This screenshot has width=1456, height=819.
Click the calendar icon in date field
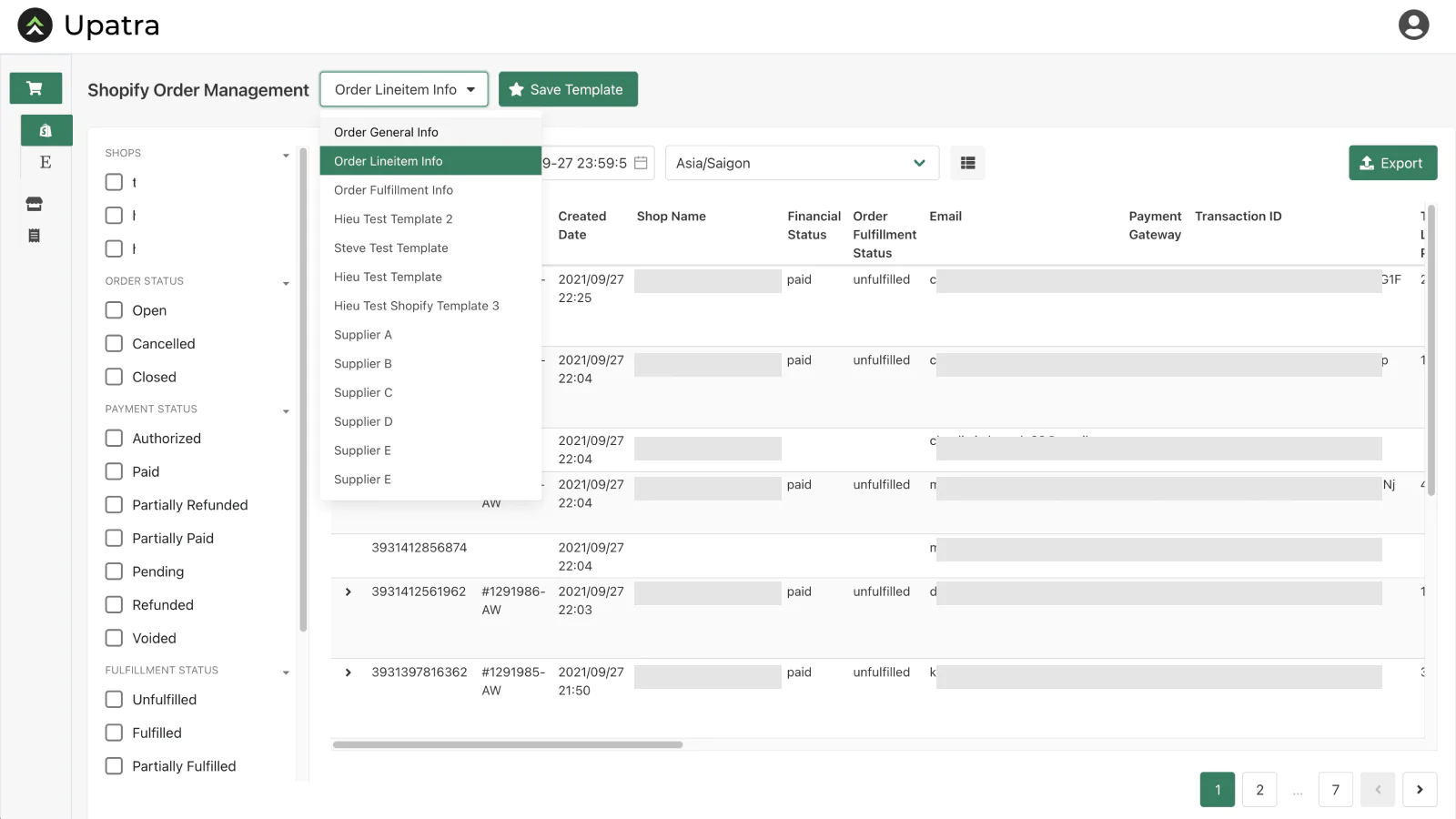[x=641, y=163]
